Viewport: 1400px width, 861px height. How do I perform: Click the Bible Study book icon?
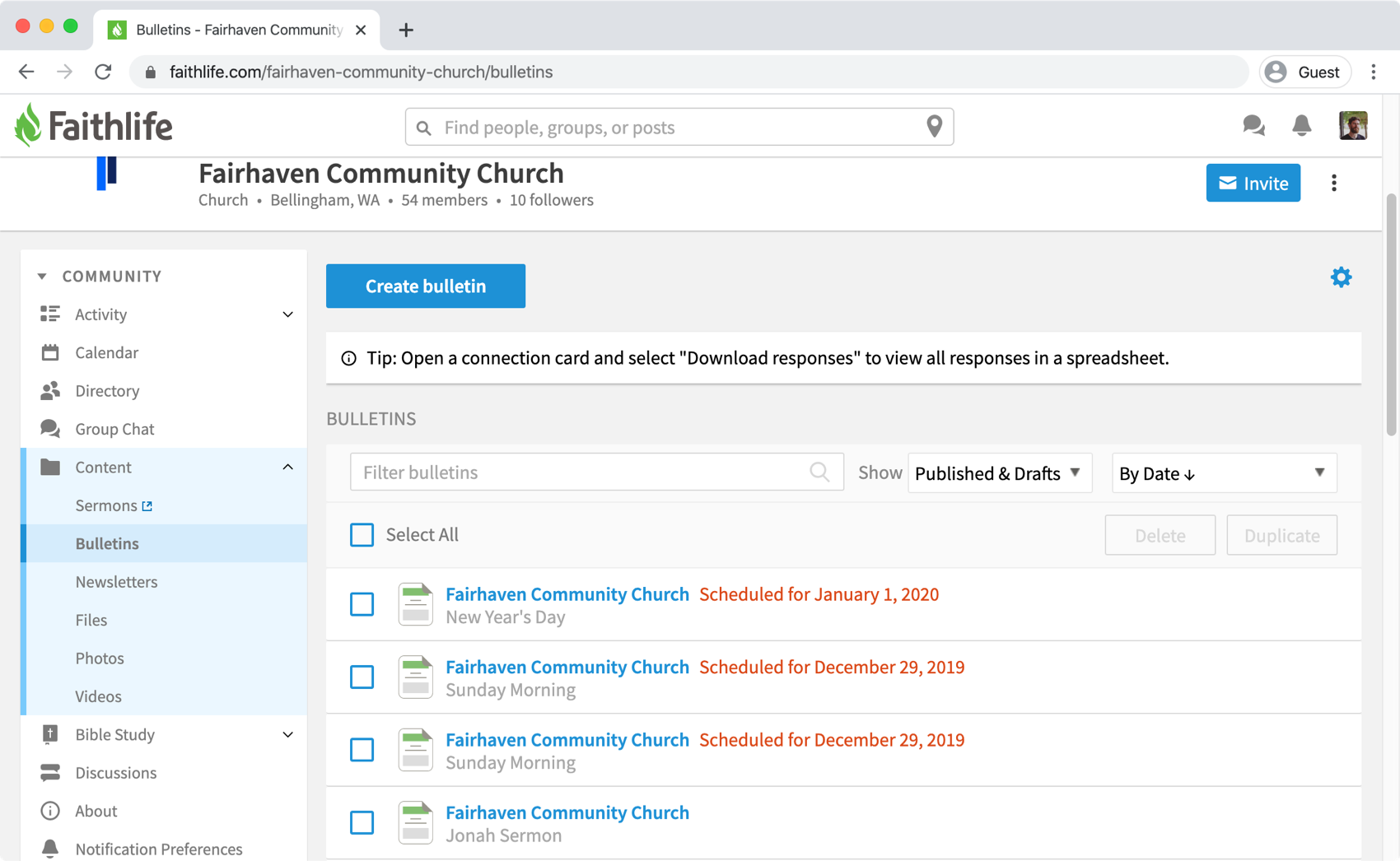click(50, 734)
